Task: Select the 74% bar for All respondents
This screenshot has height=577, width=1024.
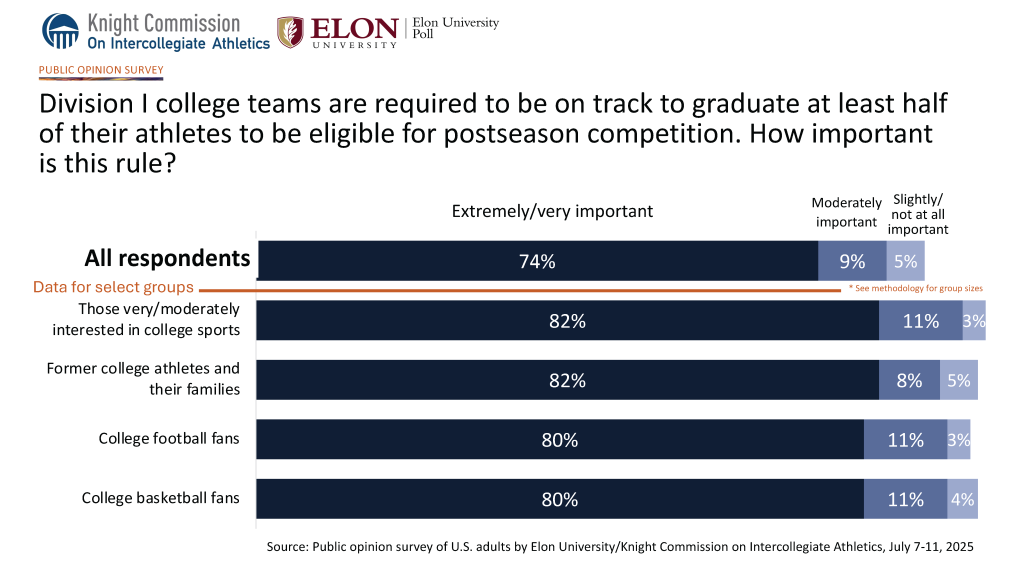Action: [x=538, y=261]
